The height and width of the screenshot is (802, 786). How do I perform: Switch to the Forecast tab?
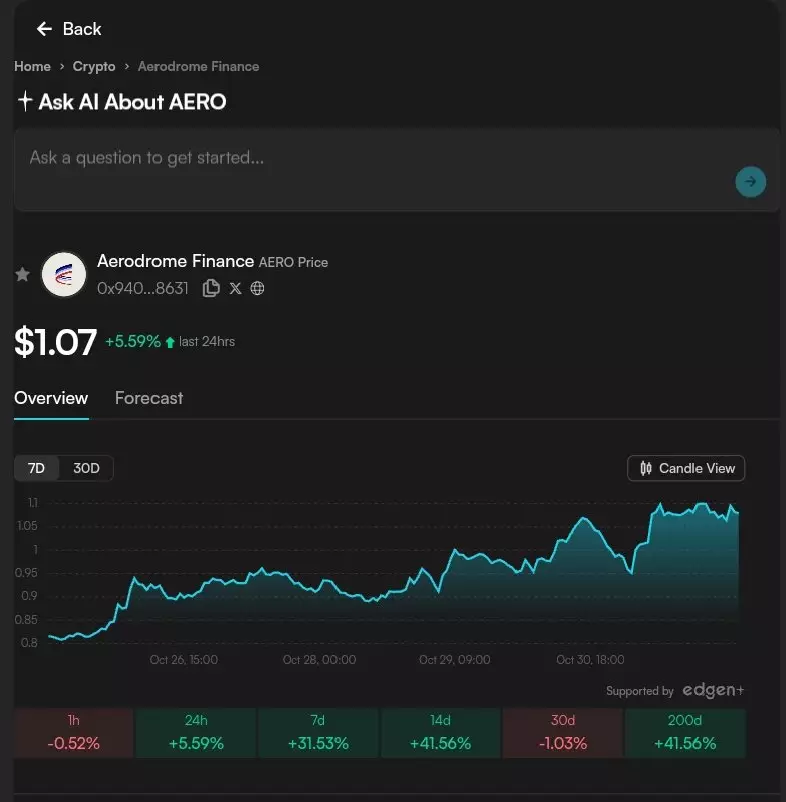149,398
